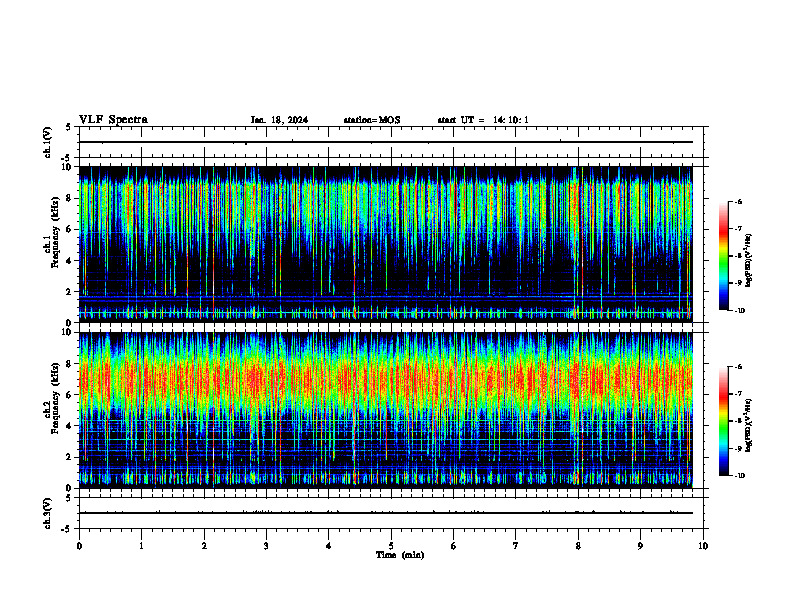Click the "-10" tick on the ch.2 colorbar

tap(739, 476)
